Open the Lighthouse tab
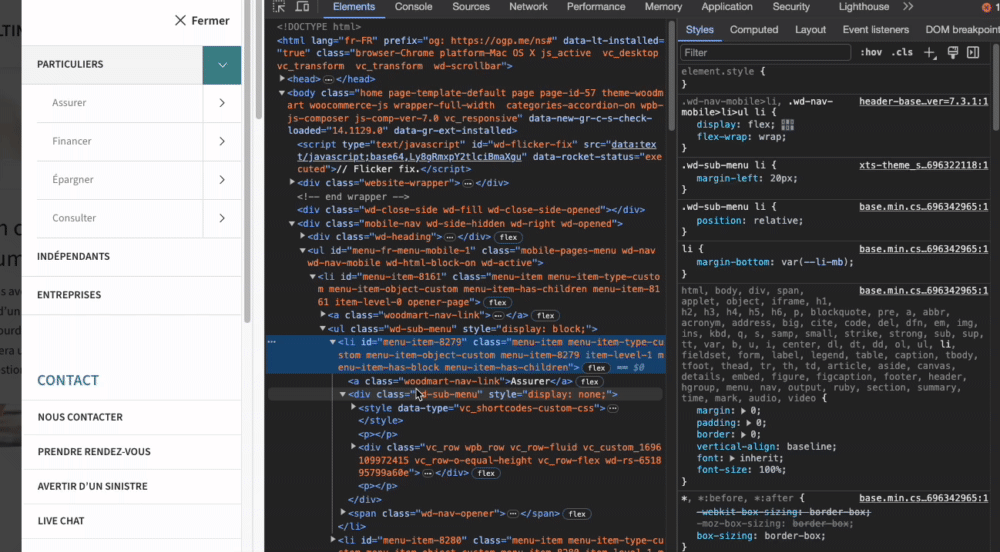The height and width of the screenshot is (552, 1000). [x=864, y=7]
